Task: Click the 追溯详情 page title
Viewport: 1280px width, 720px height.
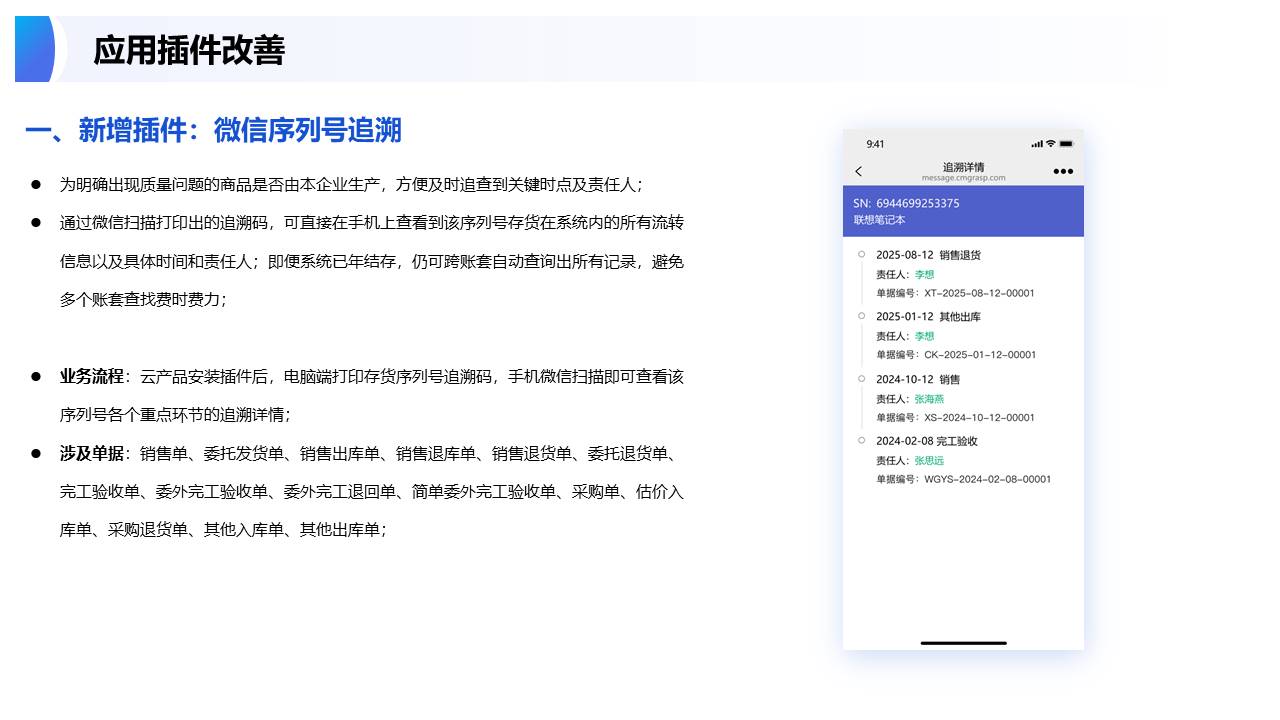Action: pos(963,167)
